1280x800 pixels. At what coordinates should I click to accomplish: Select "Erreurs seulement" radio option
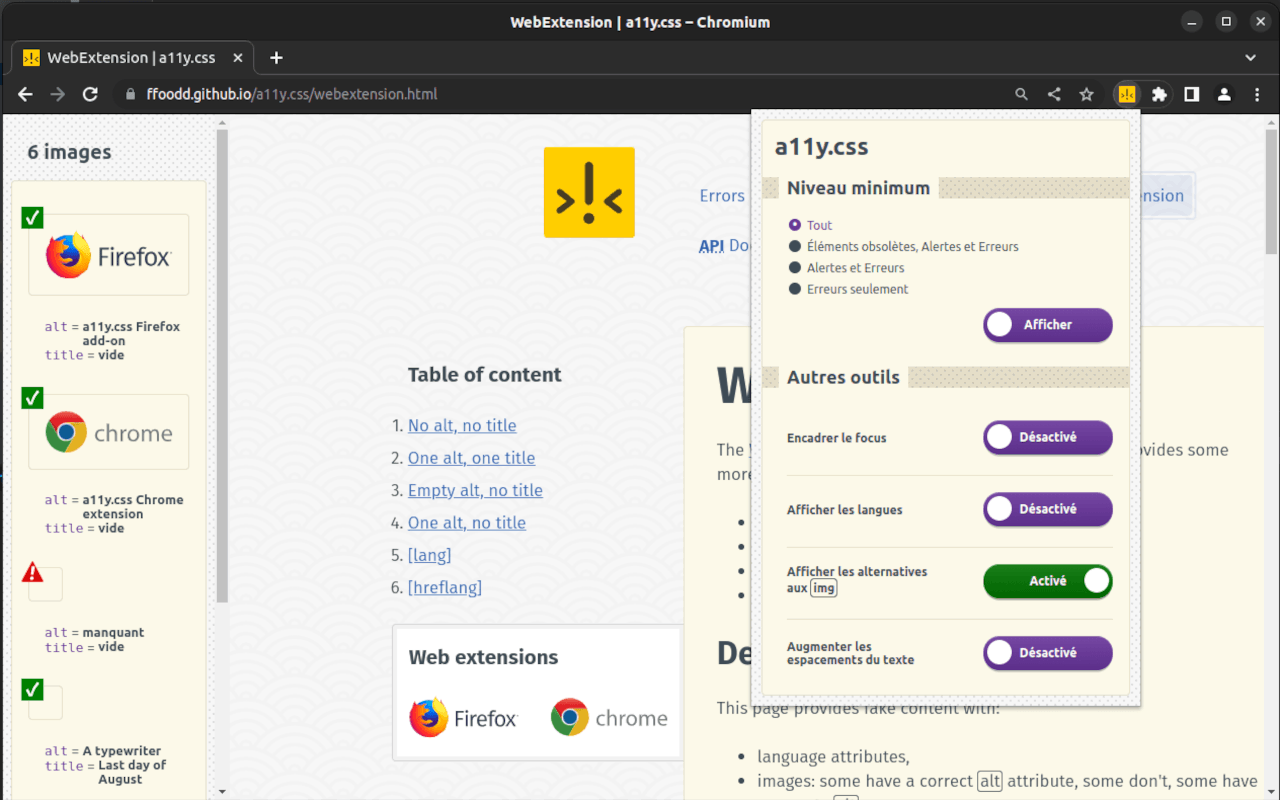(x=795, y=289)
